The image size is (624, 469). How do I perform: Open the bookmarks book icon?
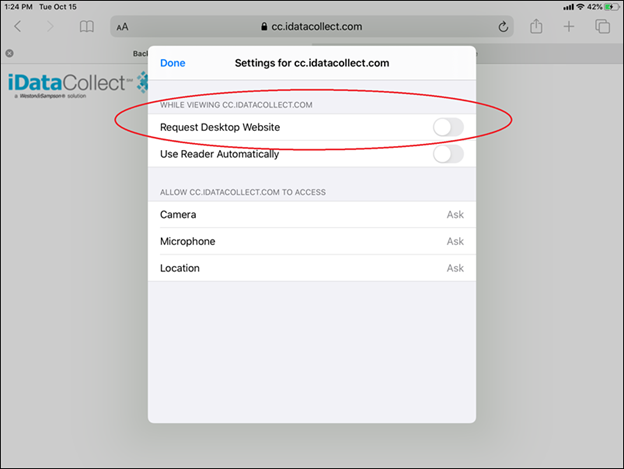click(x=87, y=27)
